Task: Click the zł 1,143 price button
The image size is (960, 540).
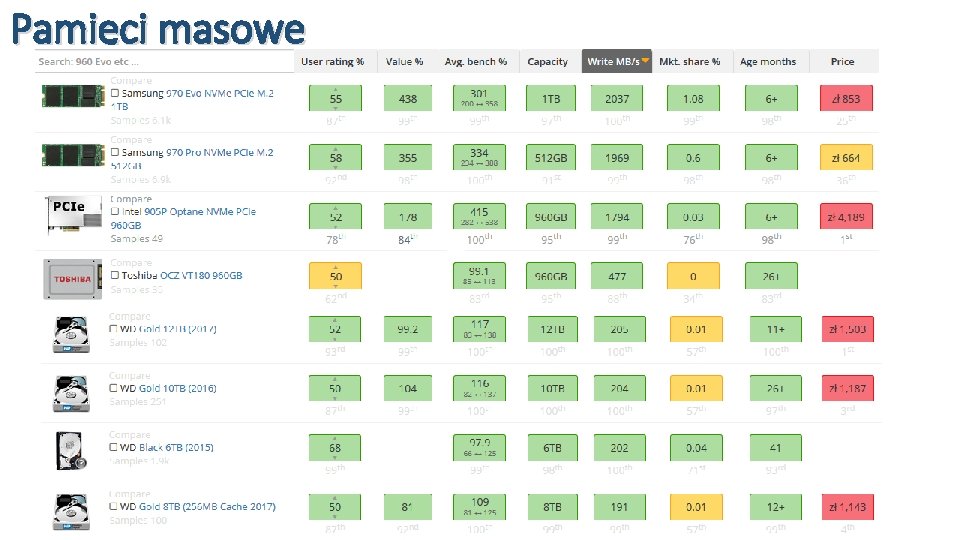Action: tap(847, 507)
